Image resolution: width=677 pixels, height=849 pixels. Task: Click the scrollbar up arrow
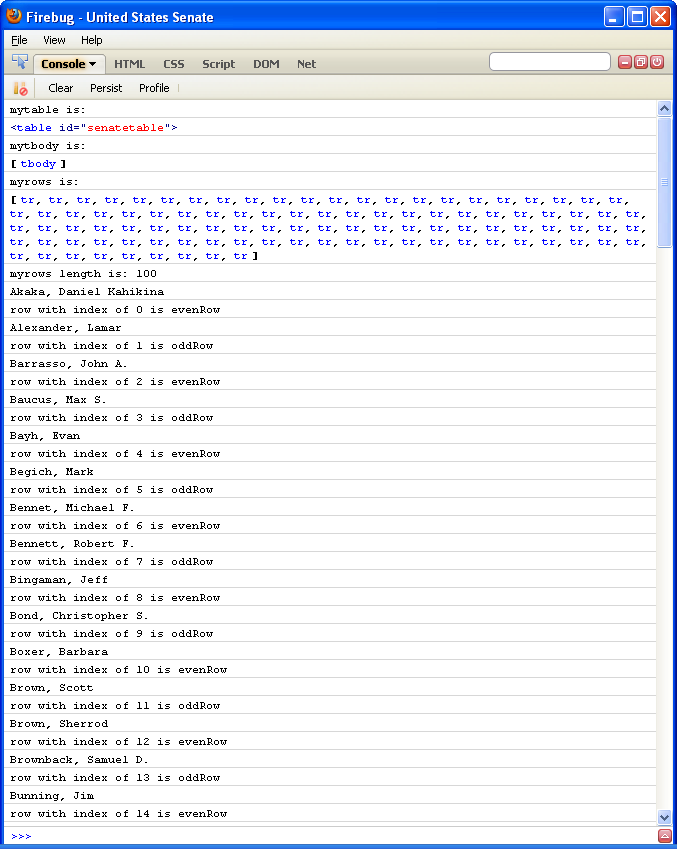tap(665, 109)
